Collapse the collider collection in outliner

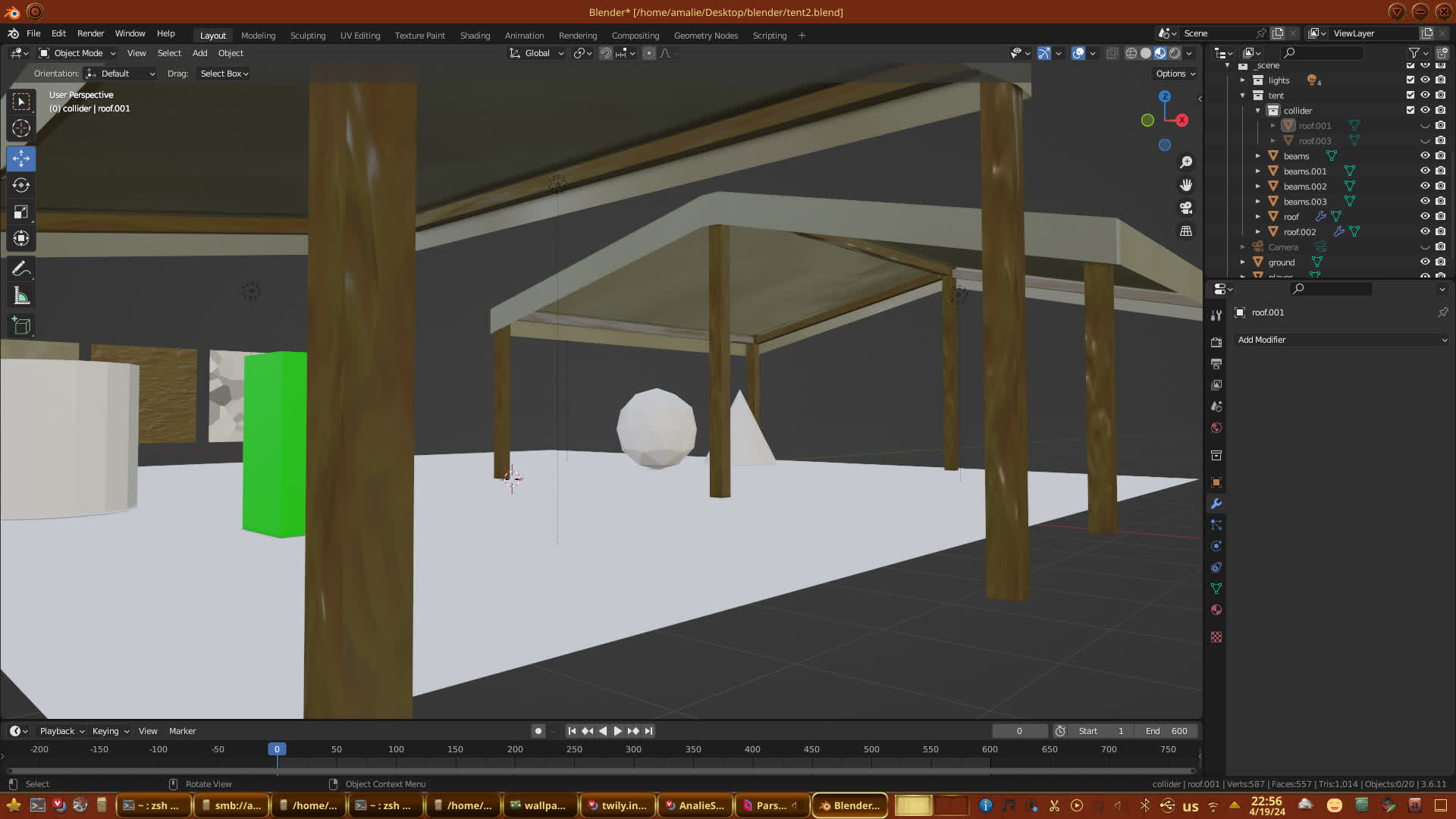pos(1258,111)
